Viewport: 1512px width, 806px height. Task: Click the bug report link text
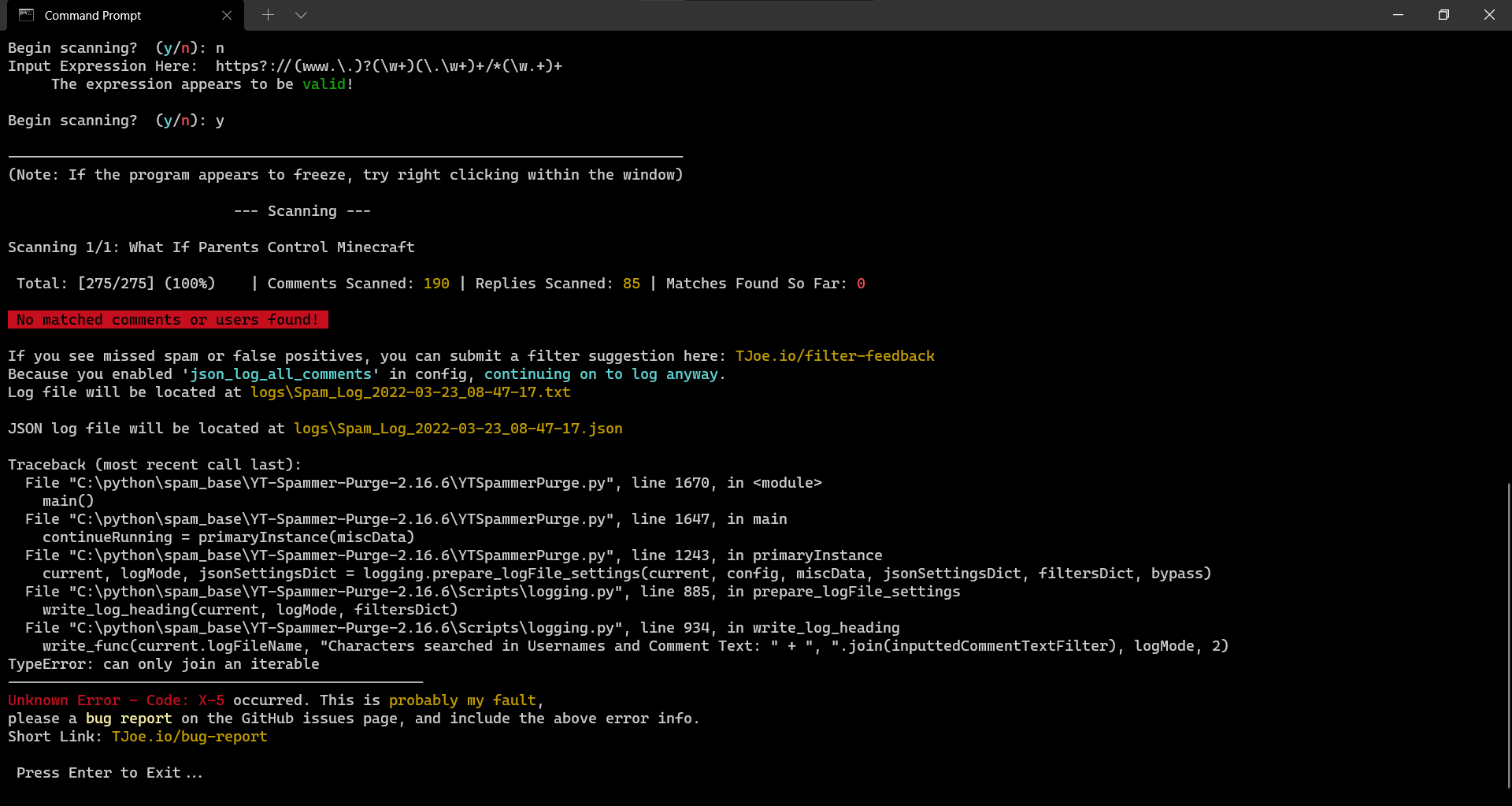129,718
